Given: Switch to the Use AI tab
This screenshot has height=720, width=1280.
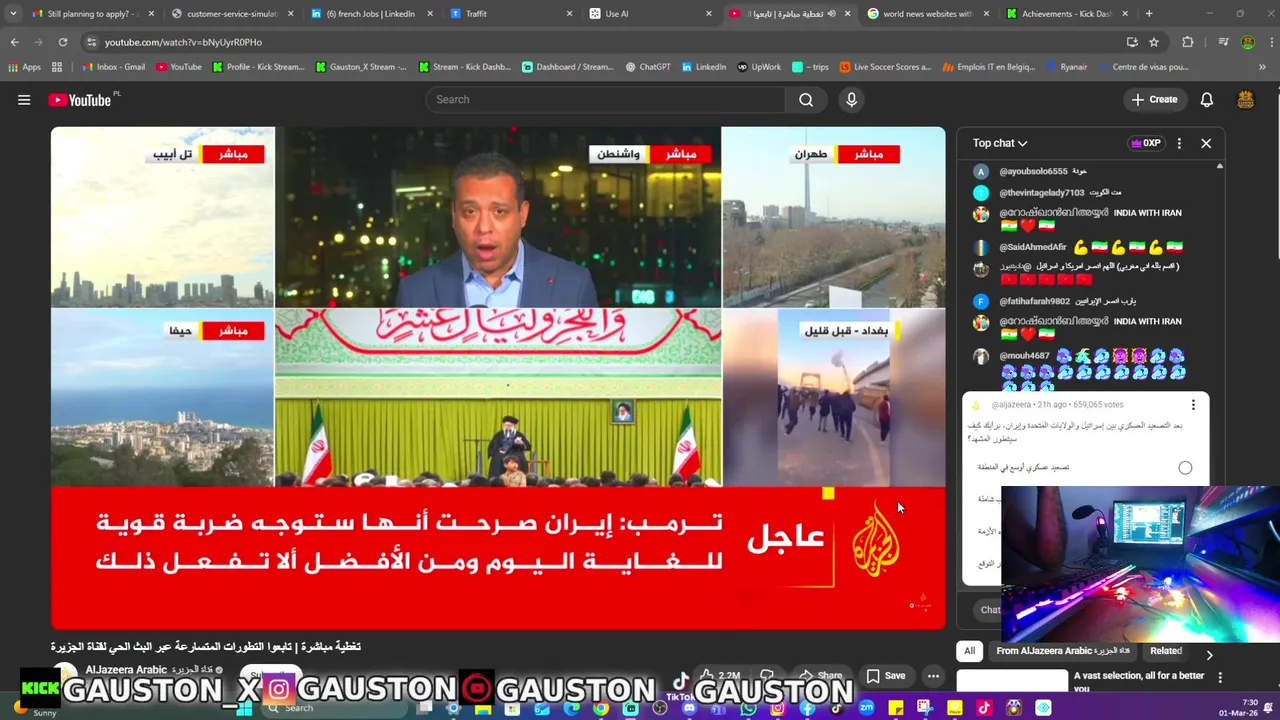Looking at the screenshot, I should pyautogui.click(x=650, y=14).
